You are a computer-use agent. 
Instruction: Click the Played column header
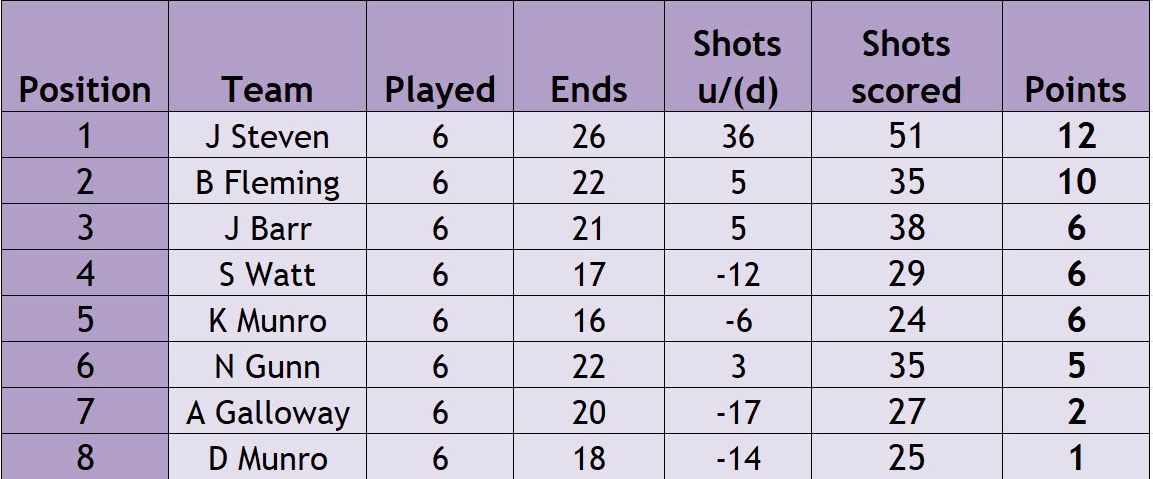point(440,56)
